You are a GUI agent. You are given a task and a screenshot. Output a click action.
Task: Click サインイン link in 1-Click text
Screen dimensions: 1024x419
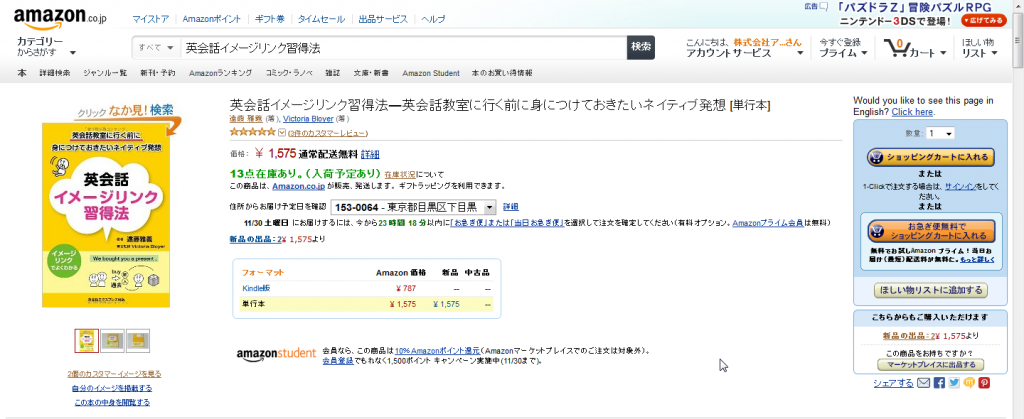point(962,187)
